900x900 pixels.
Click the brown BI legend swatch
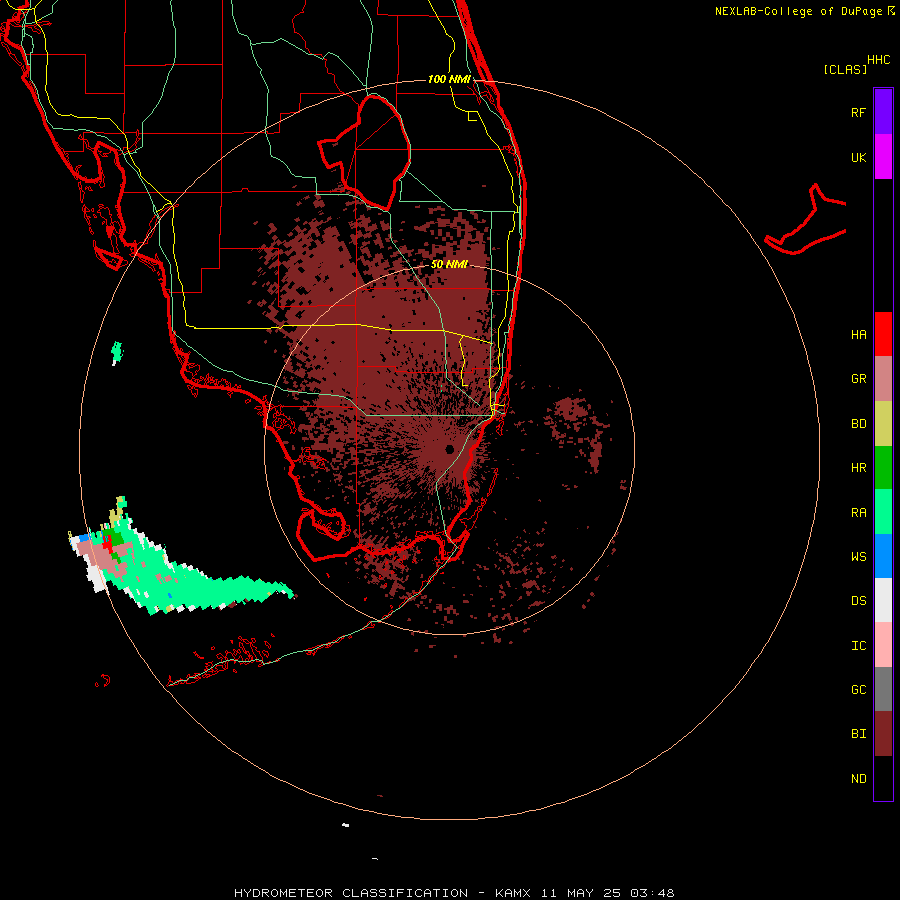point(883,734)
